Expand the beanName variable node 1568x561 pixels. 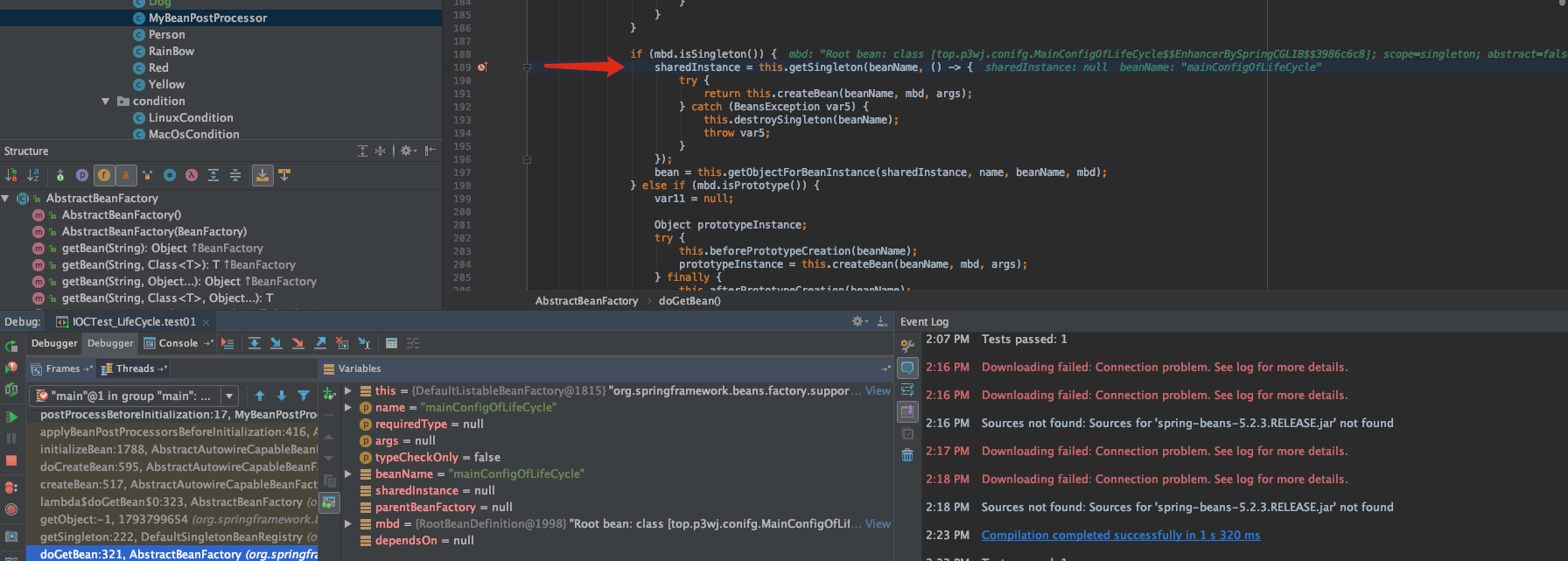tap(348, 473)
